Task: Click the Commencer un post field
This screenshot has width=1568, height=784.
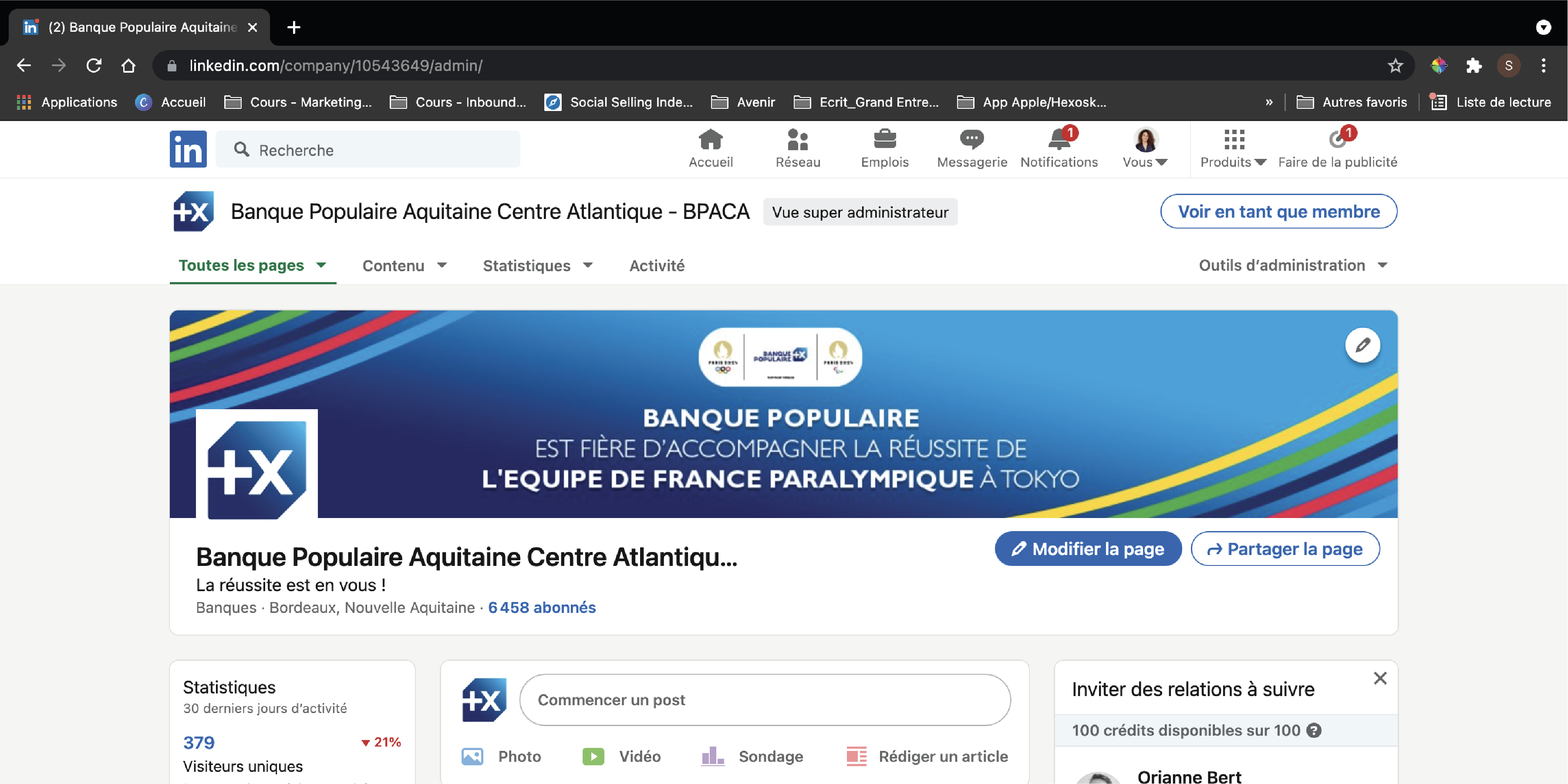Action: point(765,700)
